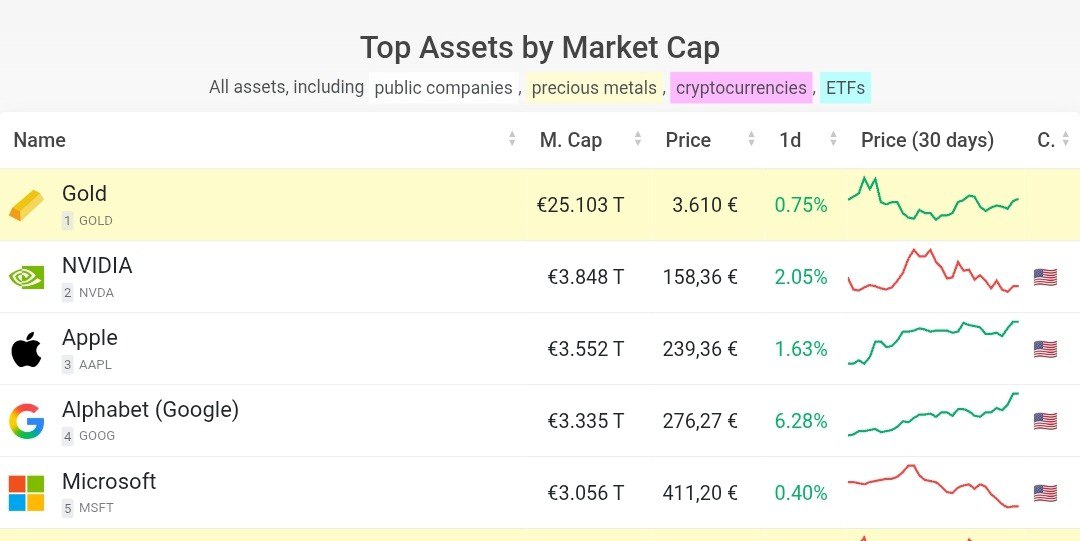Sort by 1d change column arrows
Screen dimensions: 1080x541
pyautogui.click(x=832, y=140)
